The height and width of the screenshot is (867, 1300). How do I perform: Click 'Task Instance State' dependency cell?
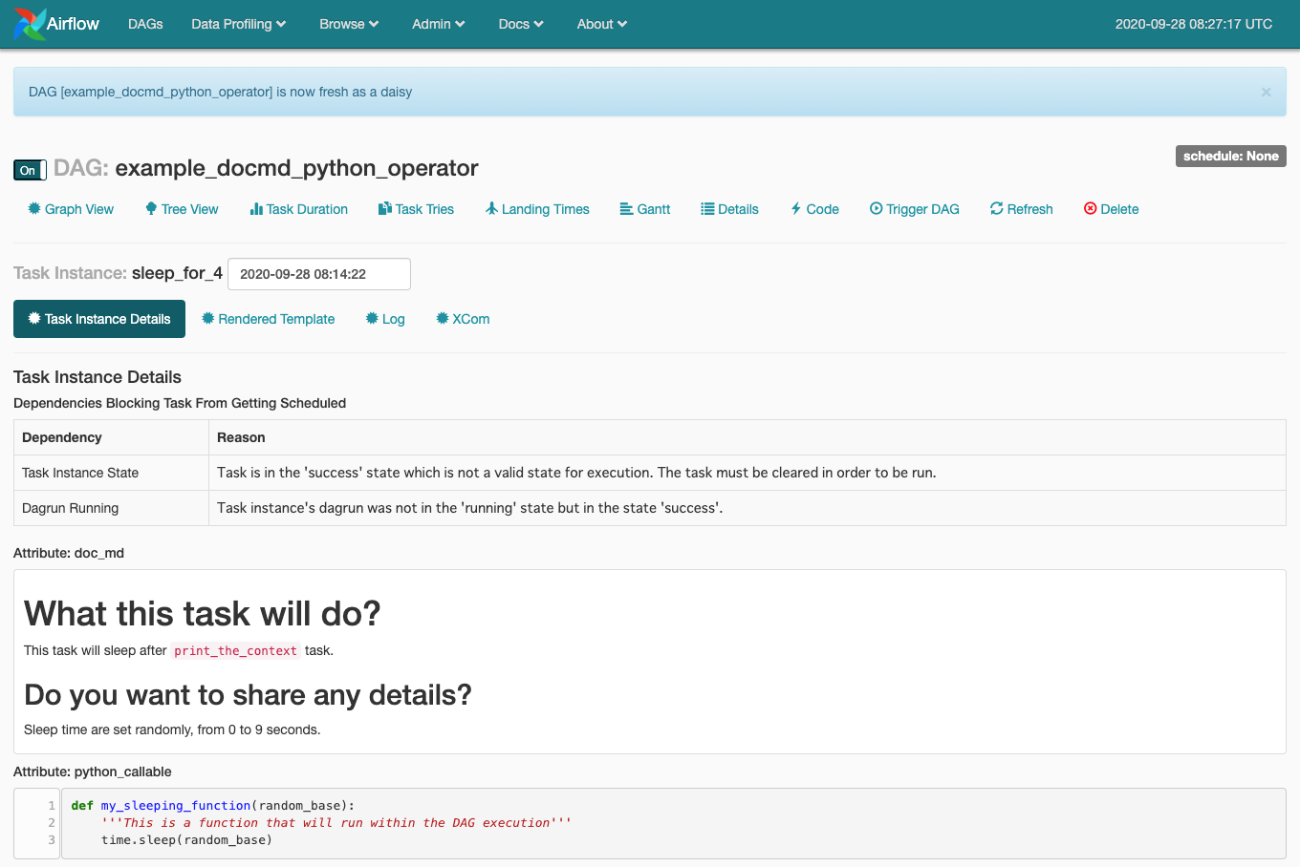click(x=111, y=473)
